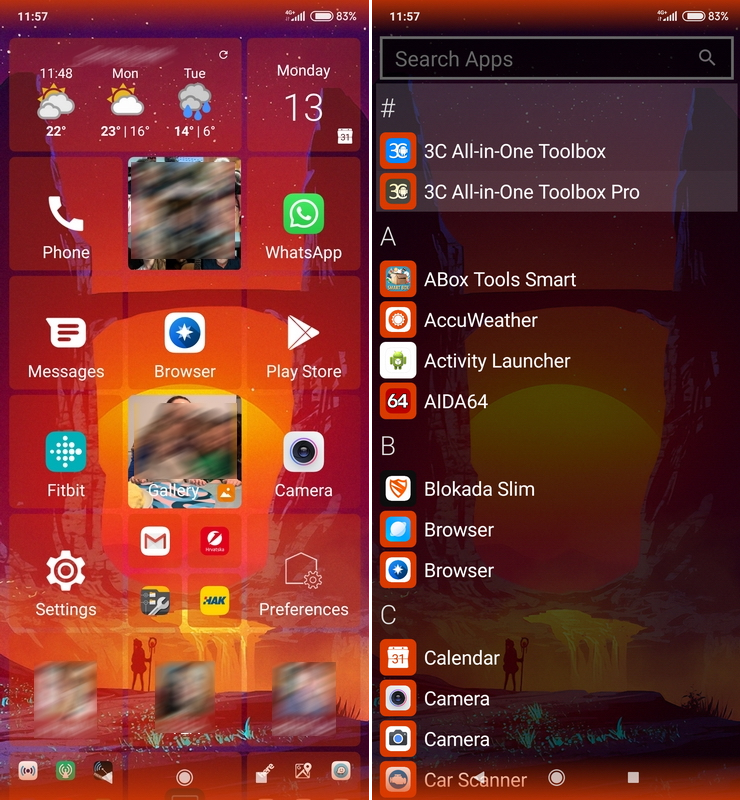Tap the blurred contact photo beside Phone
The width and height of the screenshot is (740, 800).
185,214
